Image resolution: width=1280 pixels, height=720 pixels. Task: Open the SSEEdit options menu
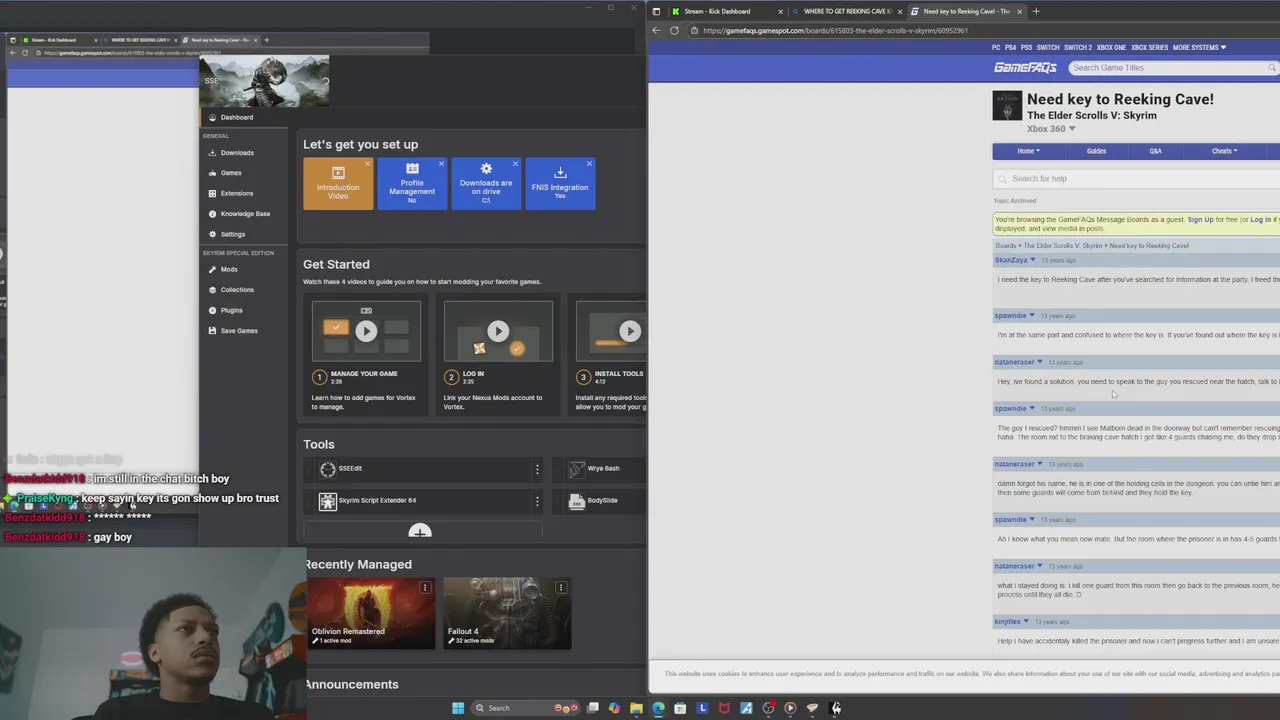537,469
